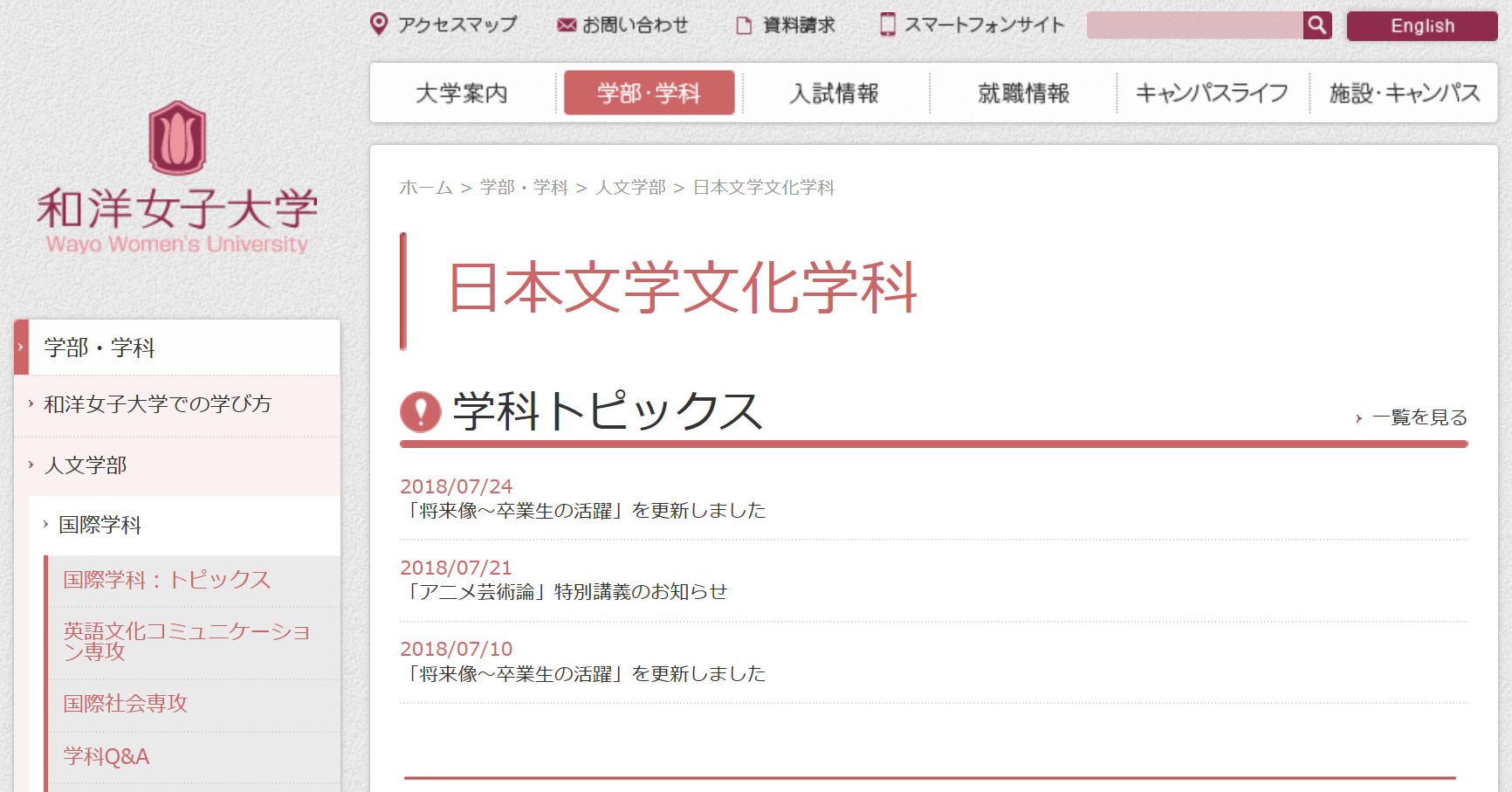The width and height of the screenshot is (1512, 792).
Task: Open 学科Q&A sidebar link
Action: click(107, 756)
